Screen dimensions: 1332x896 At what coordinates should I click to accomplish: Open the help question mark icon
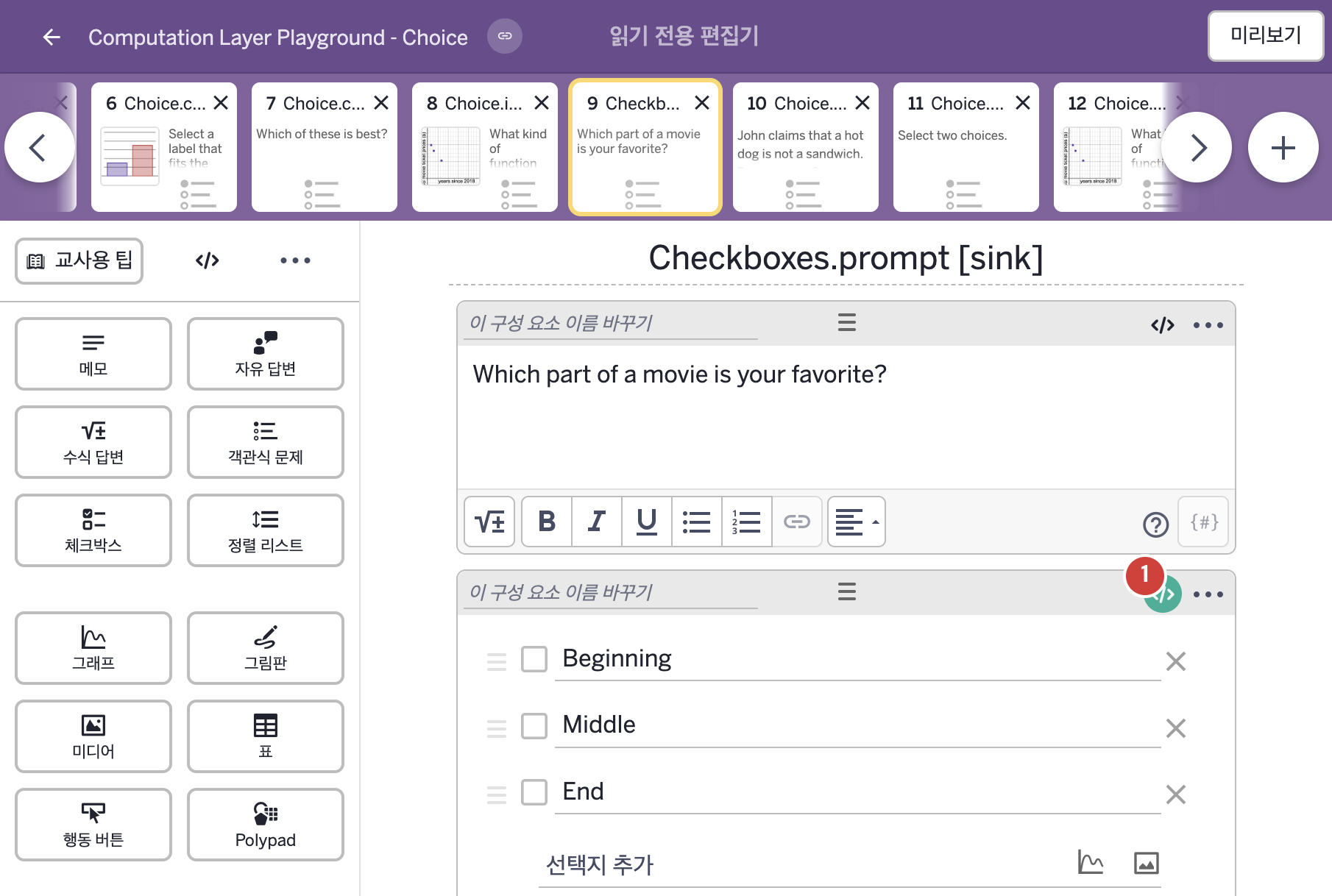point(1155,525)
